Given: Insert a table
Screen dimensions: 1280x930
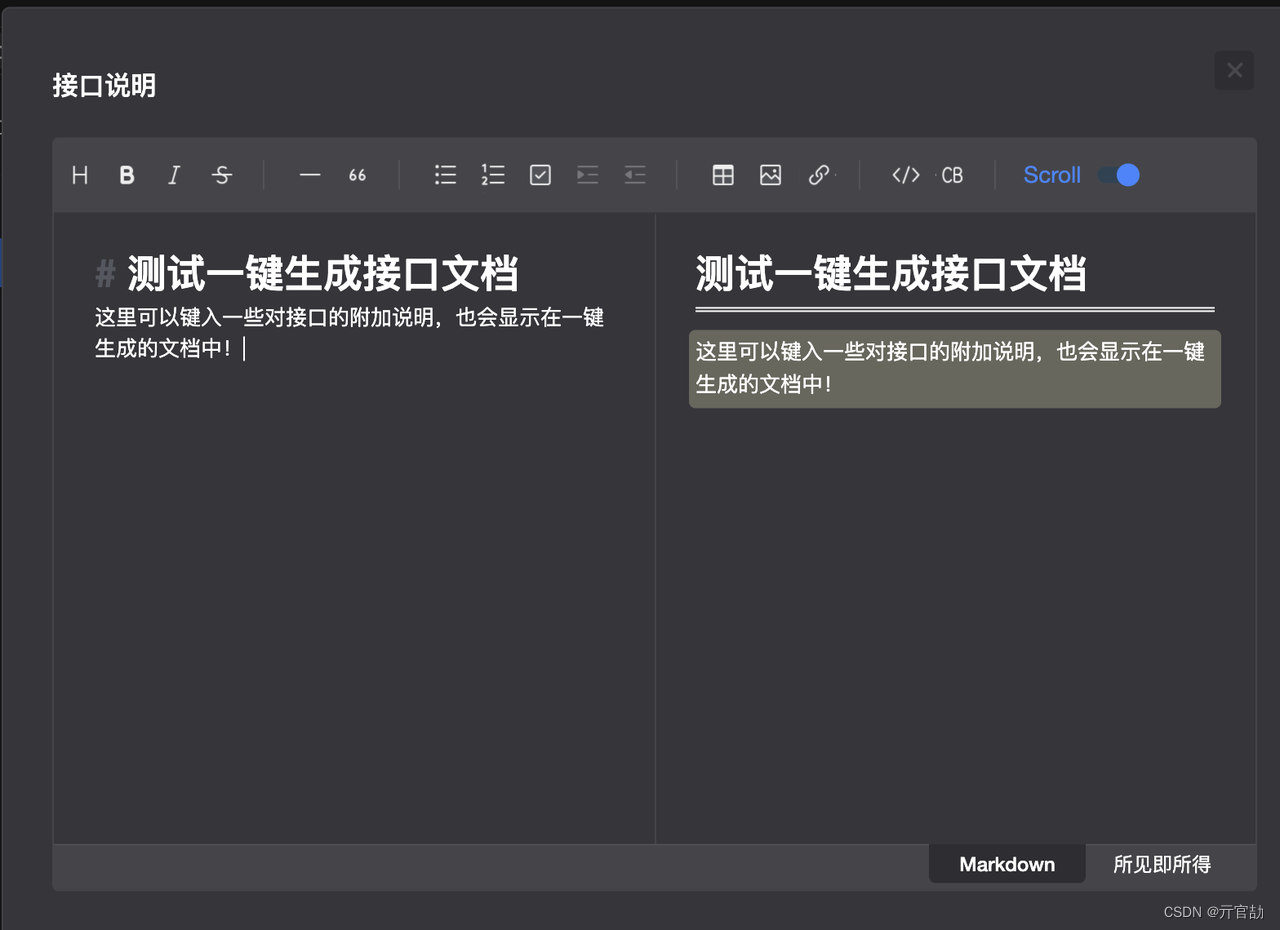Looking at the screenshot, I should click(723, 175).
